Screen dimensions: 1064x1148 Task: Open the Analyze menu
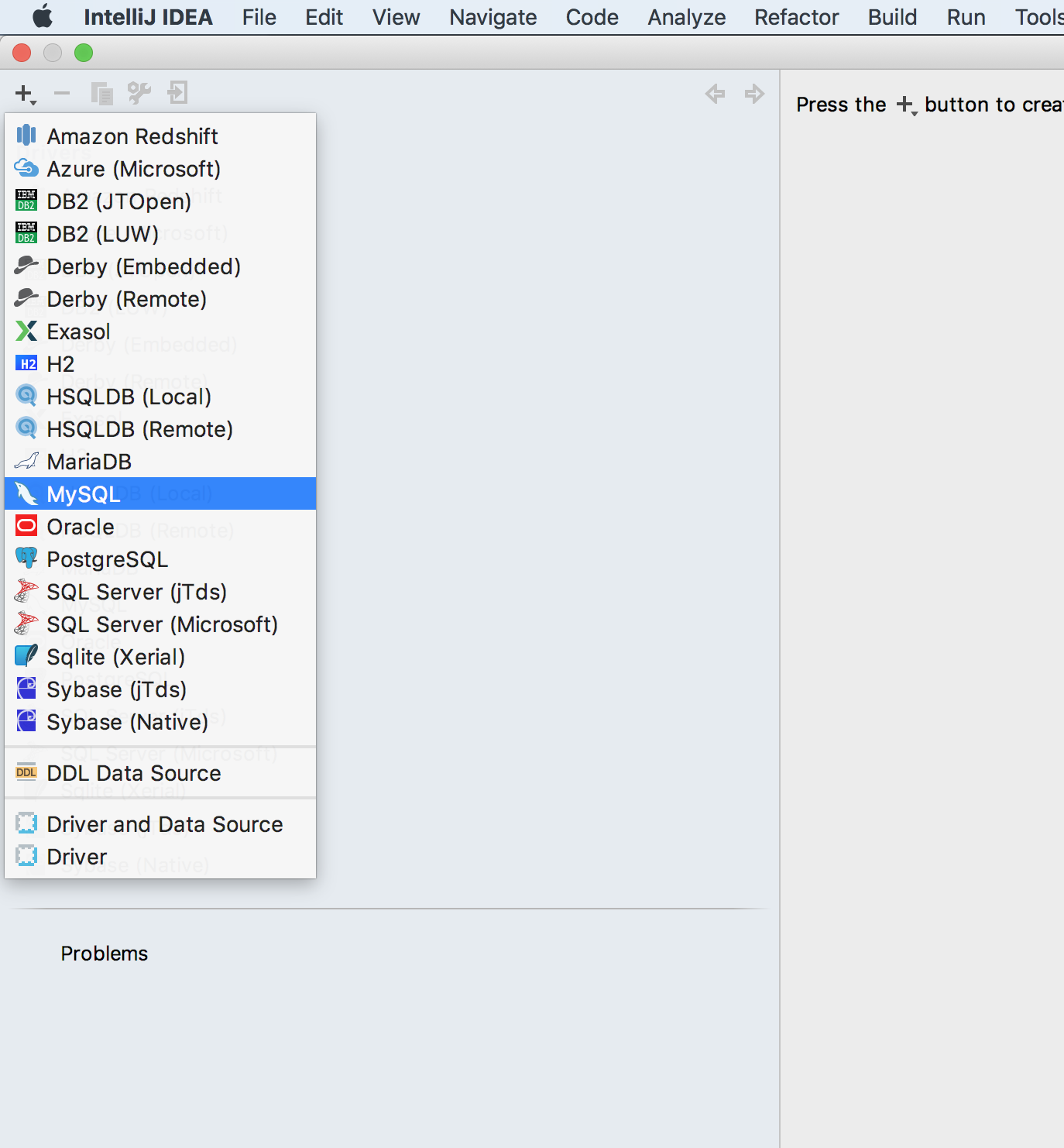pos(686,17)
